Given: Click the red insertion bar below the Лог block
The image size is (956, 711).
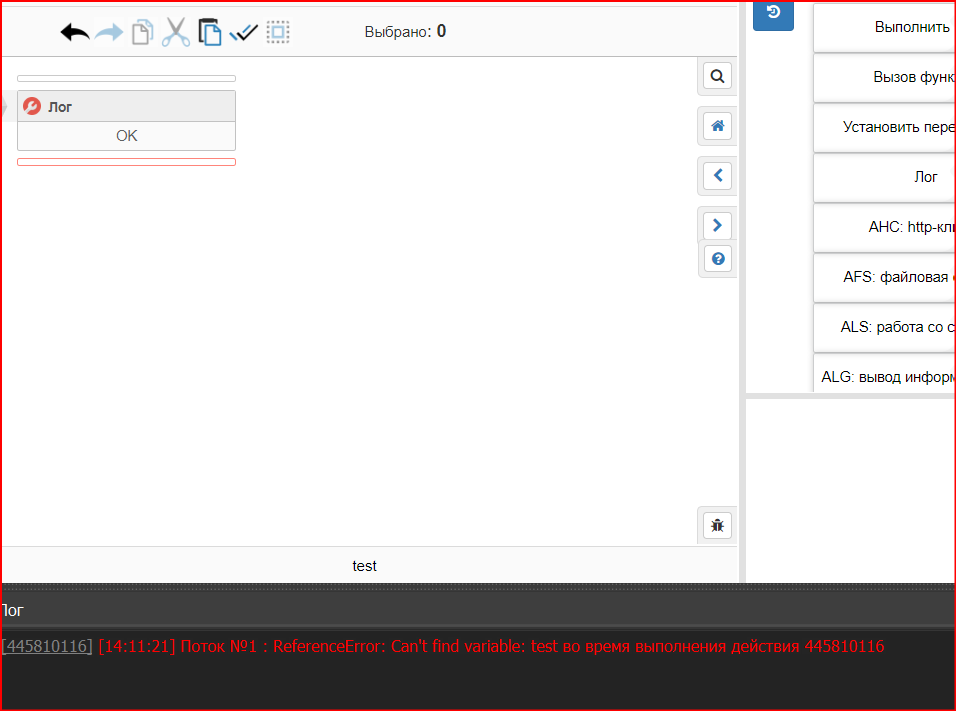Looking at the screenshot, I should [126, 161].
